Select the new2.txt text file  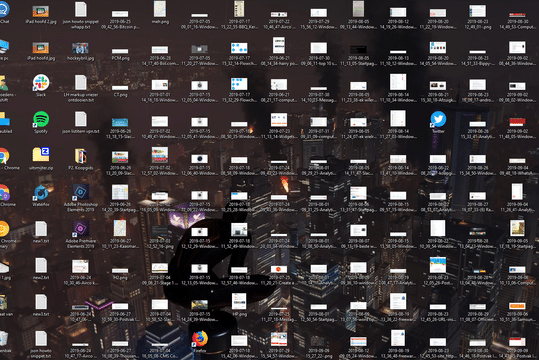point(41,268)
